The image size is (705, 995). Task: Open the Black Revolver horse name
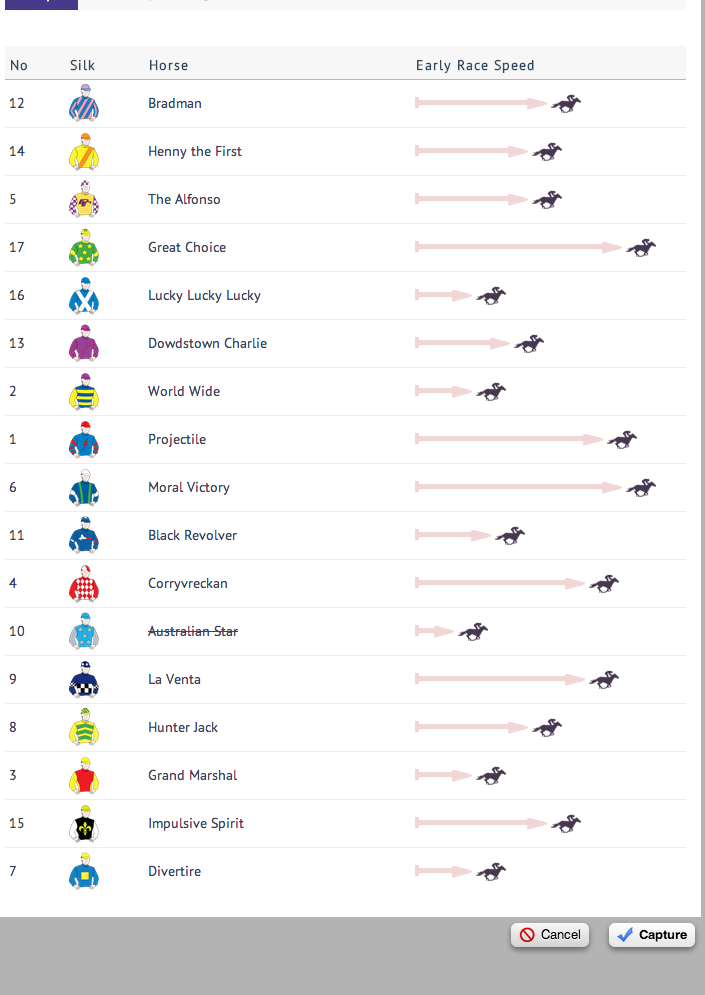coord(192,535)
